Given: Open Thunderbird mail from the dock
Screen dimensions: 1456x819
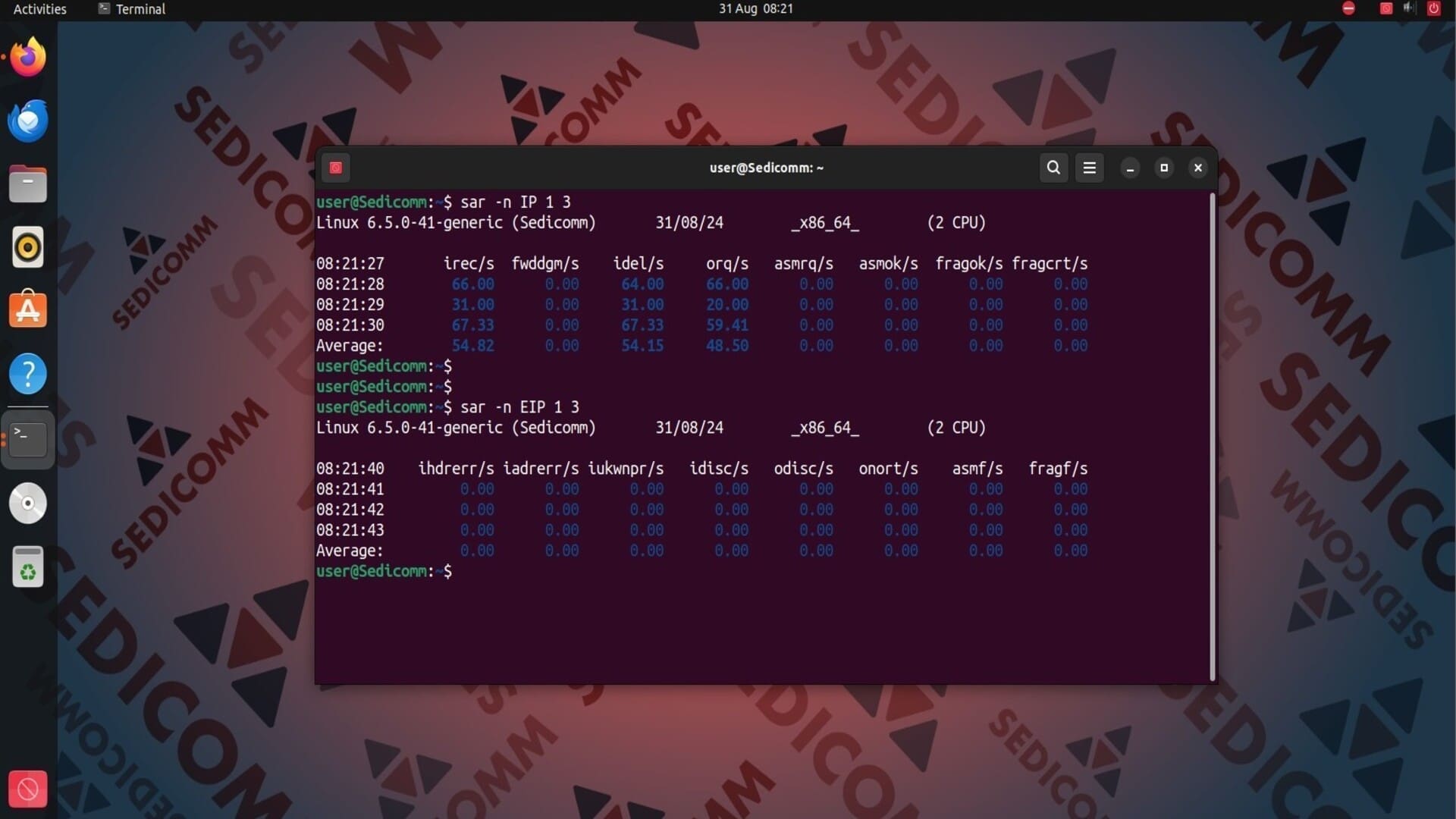Looking at the screenshot, I should coord(28,121).
